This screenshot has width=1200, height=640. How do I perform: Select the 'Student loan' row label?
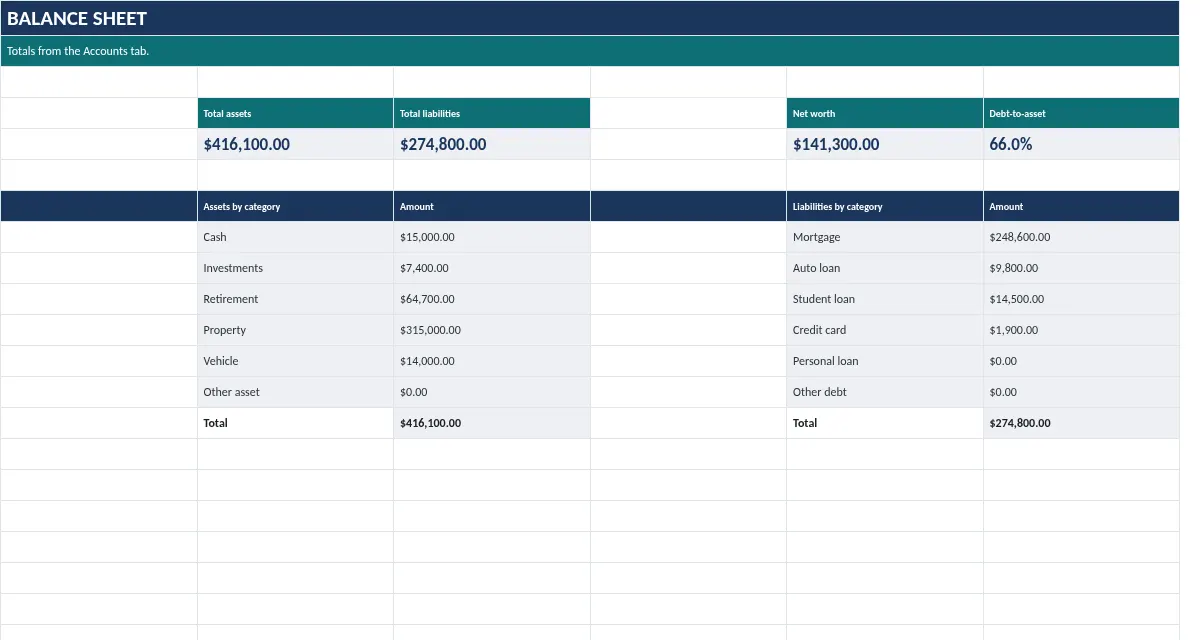tap(885, 299)
